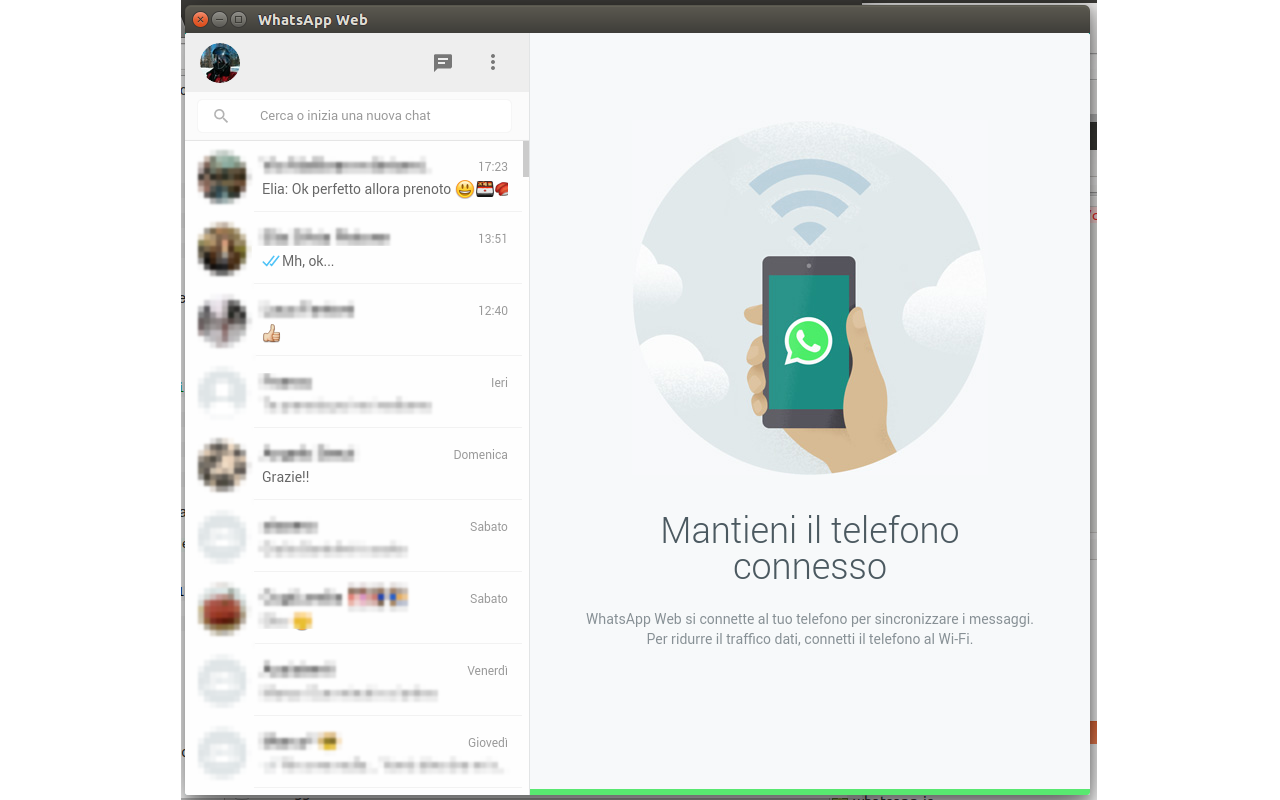The height and width of the screenshot is (800, 1280).
Task: Click the default avatar of Ieri chat
Action: (222, 393)
